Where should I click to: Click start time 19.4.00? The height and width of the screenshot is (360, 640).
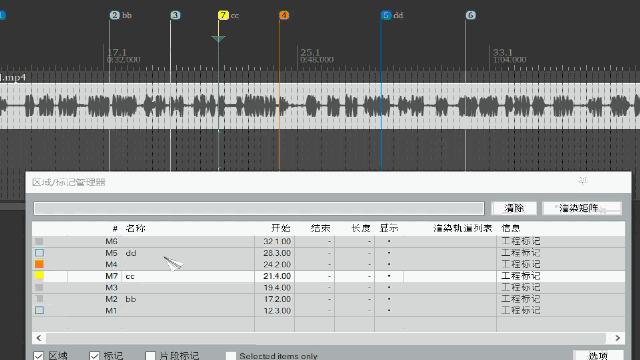(x=277, y=287)
